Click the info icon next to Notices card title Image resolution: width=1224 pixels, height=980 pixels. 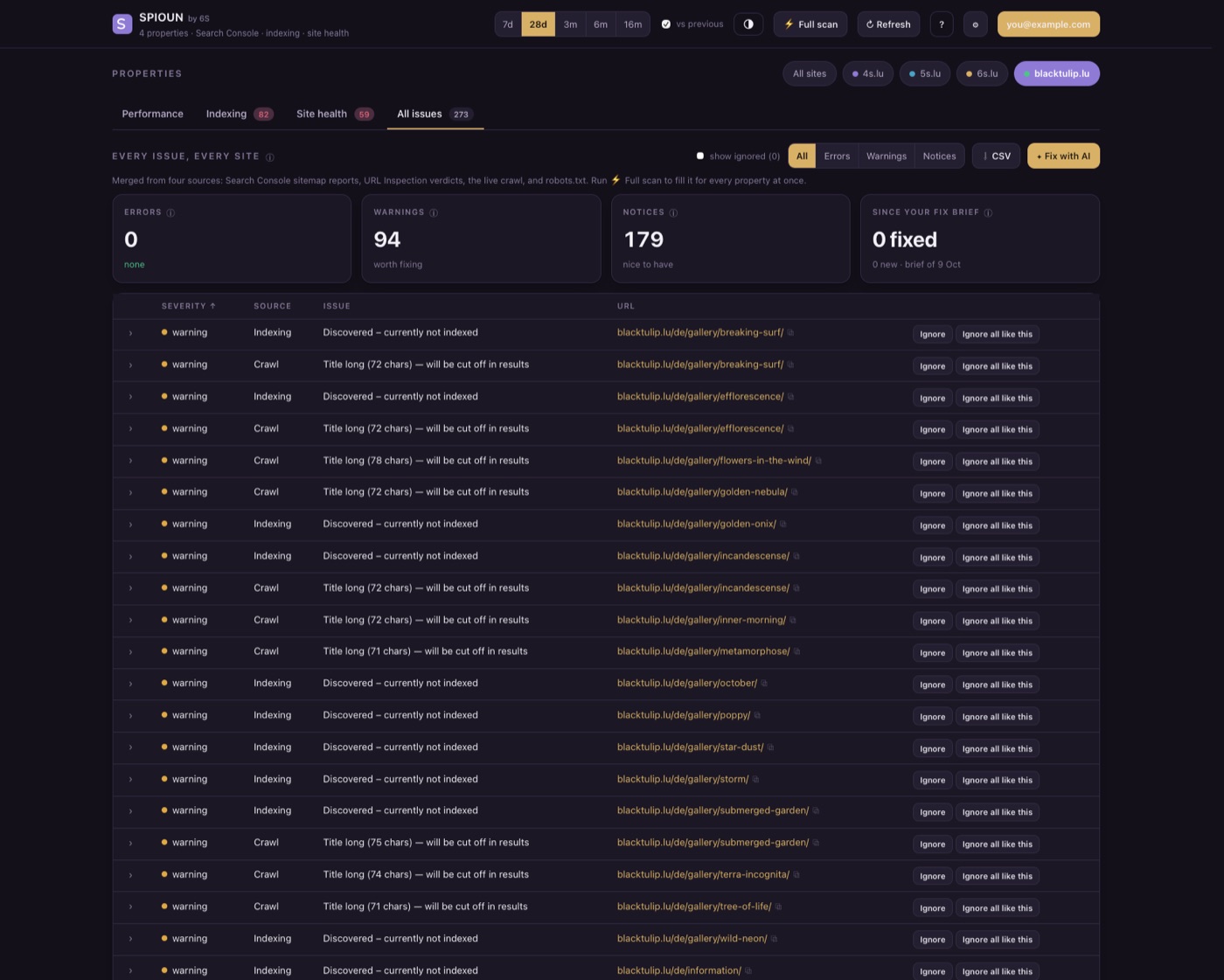tap(673, 212)
